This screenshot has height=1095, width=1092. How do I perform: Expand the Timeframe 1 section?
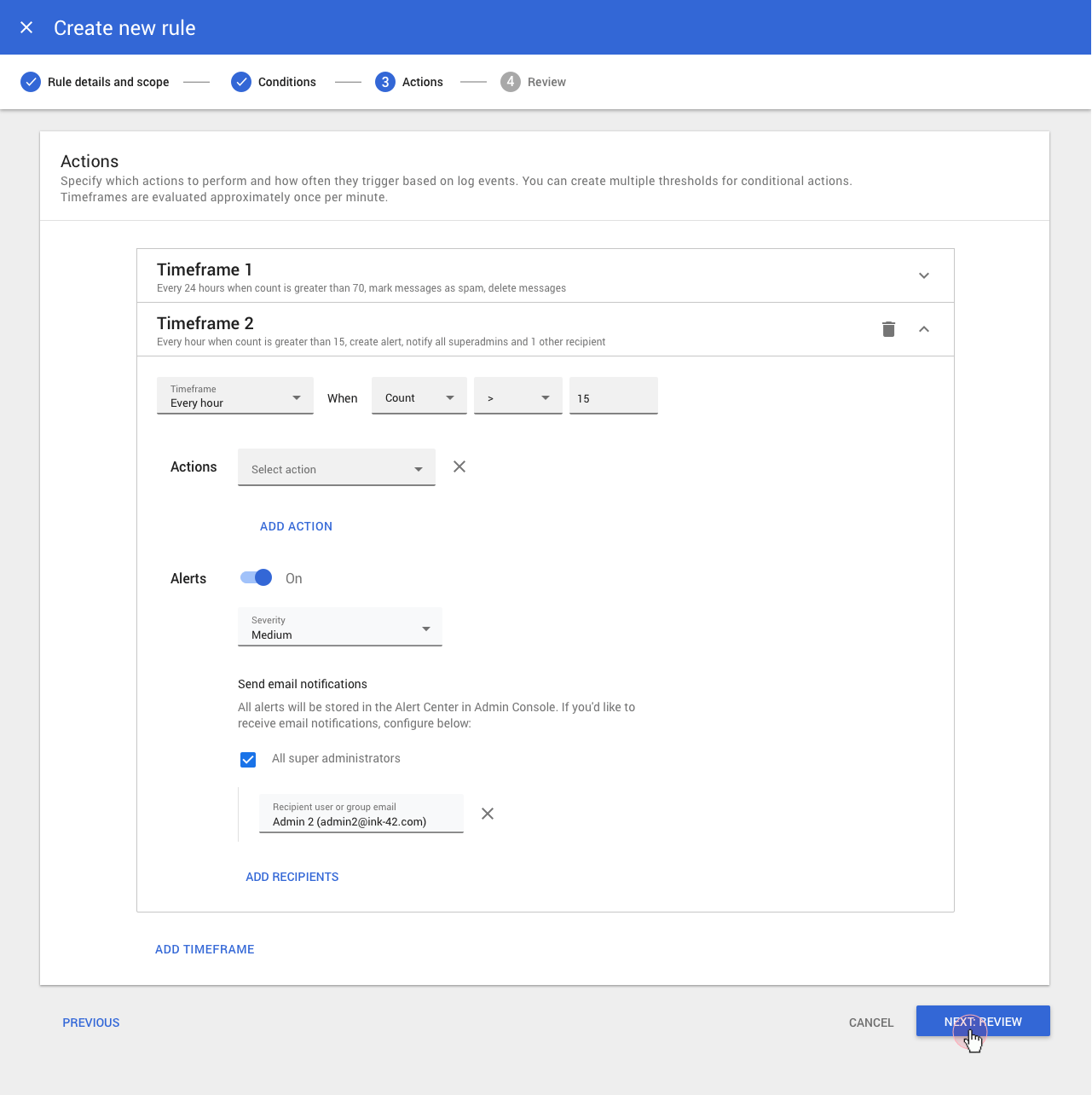pos(924,275)
